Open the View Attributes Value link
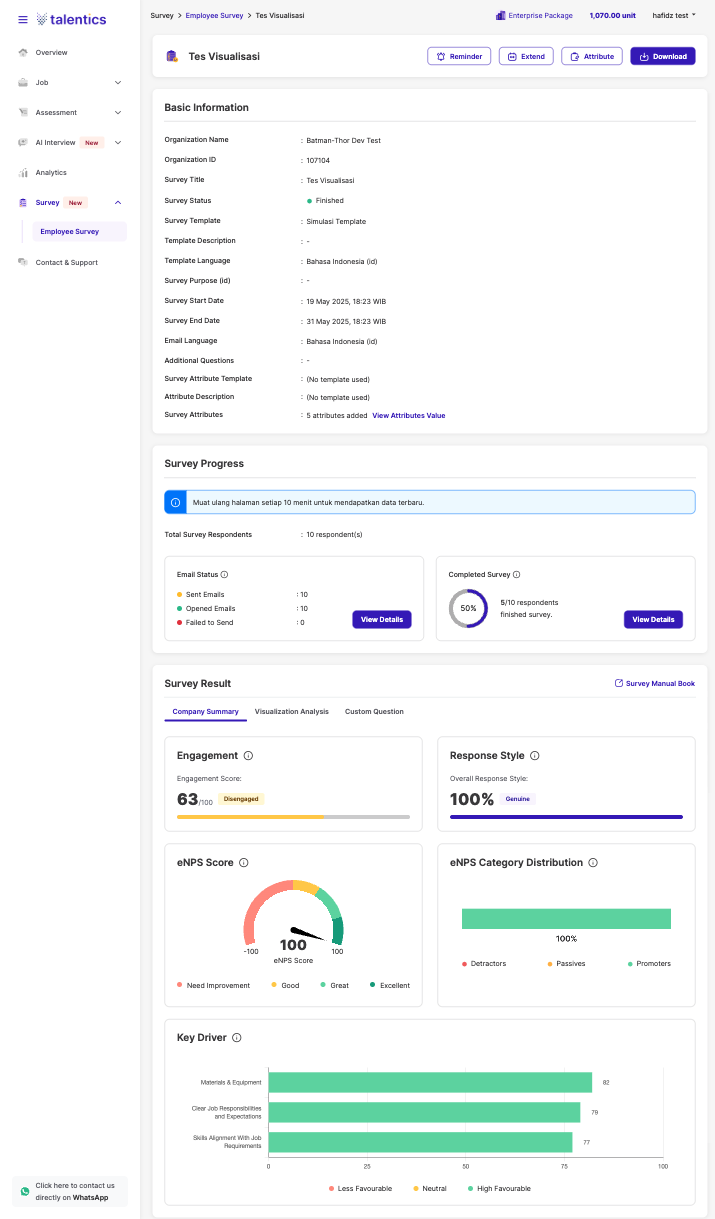 pyautogui.click(x=408, y=415)
